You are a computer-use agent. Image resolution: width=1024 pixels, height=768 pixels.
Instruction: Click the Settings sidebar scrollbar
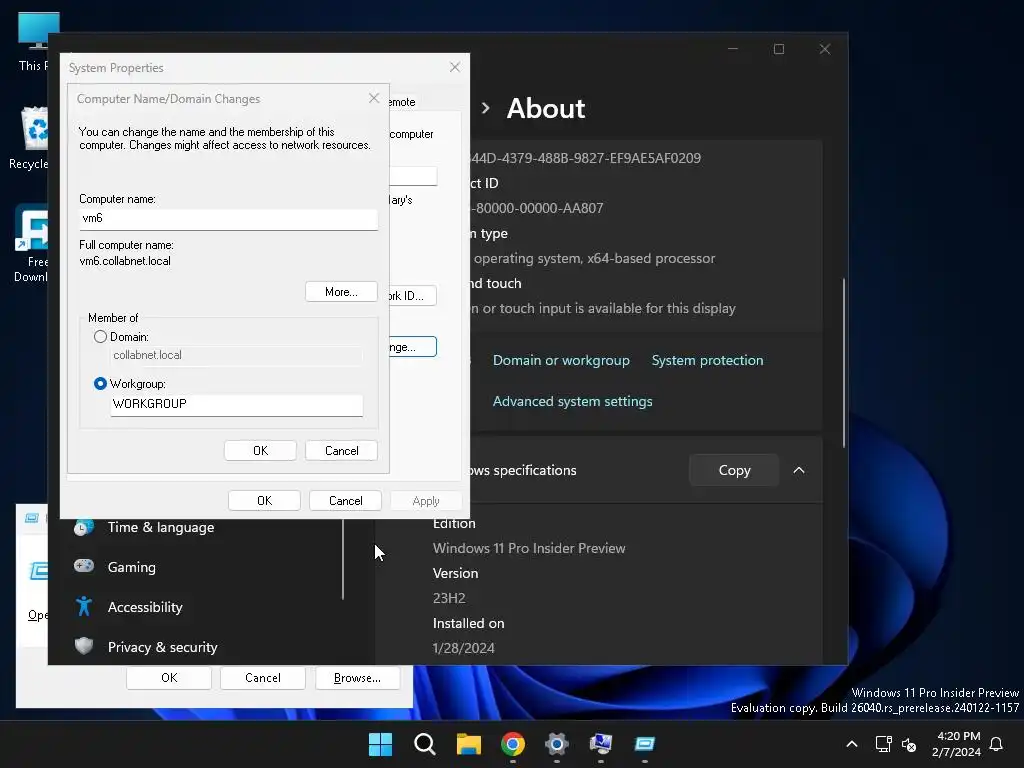pyautogui.click(x=343, y=558)
